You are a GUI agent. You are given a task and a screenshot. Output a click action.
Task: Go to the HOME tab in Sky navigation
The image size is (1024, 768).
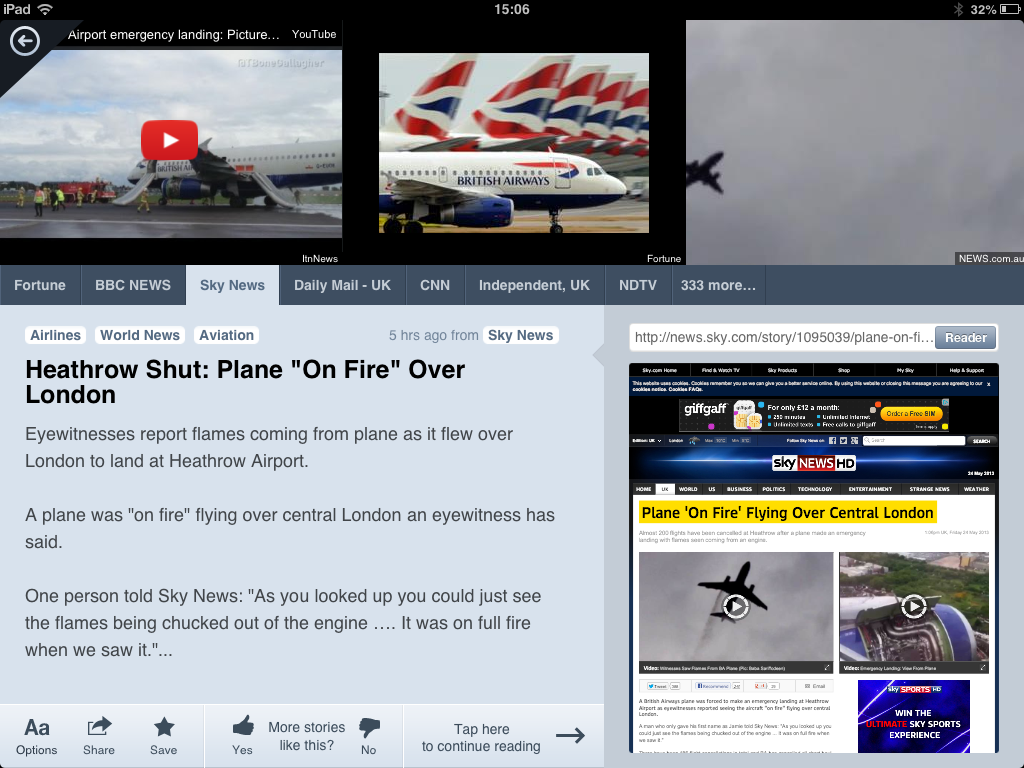(644, 489)
